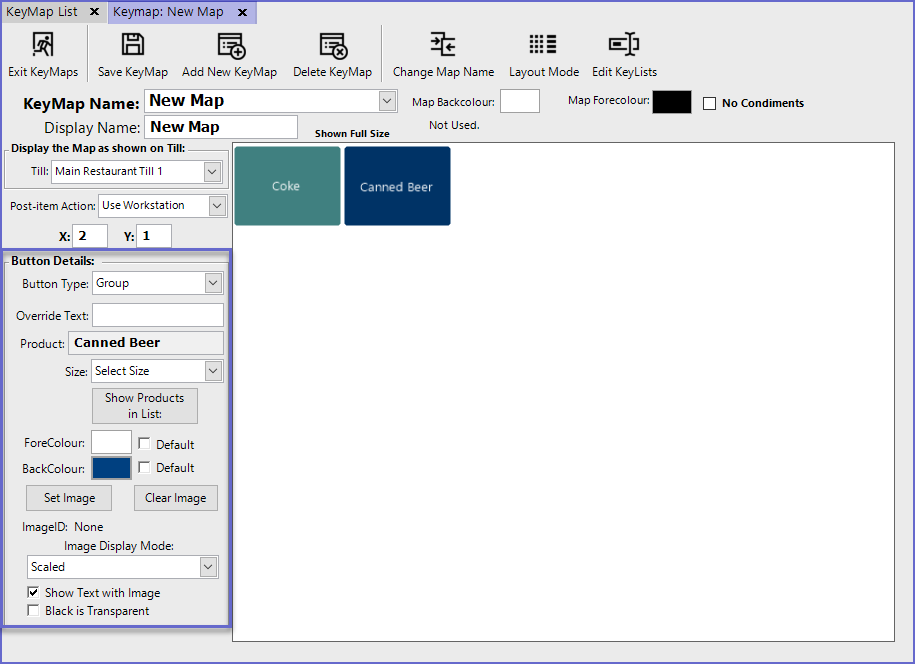
Task: Expand the Image Display Mode dropdown
Action: coord(207,567)
